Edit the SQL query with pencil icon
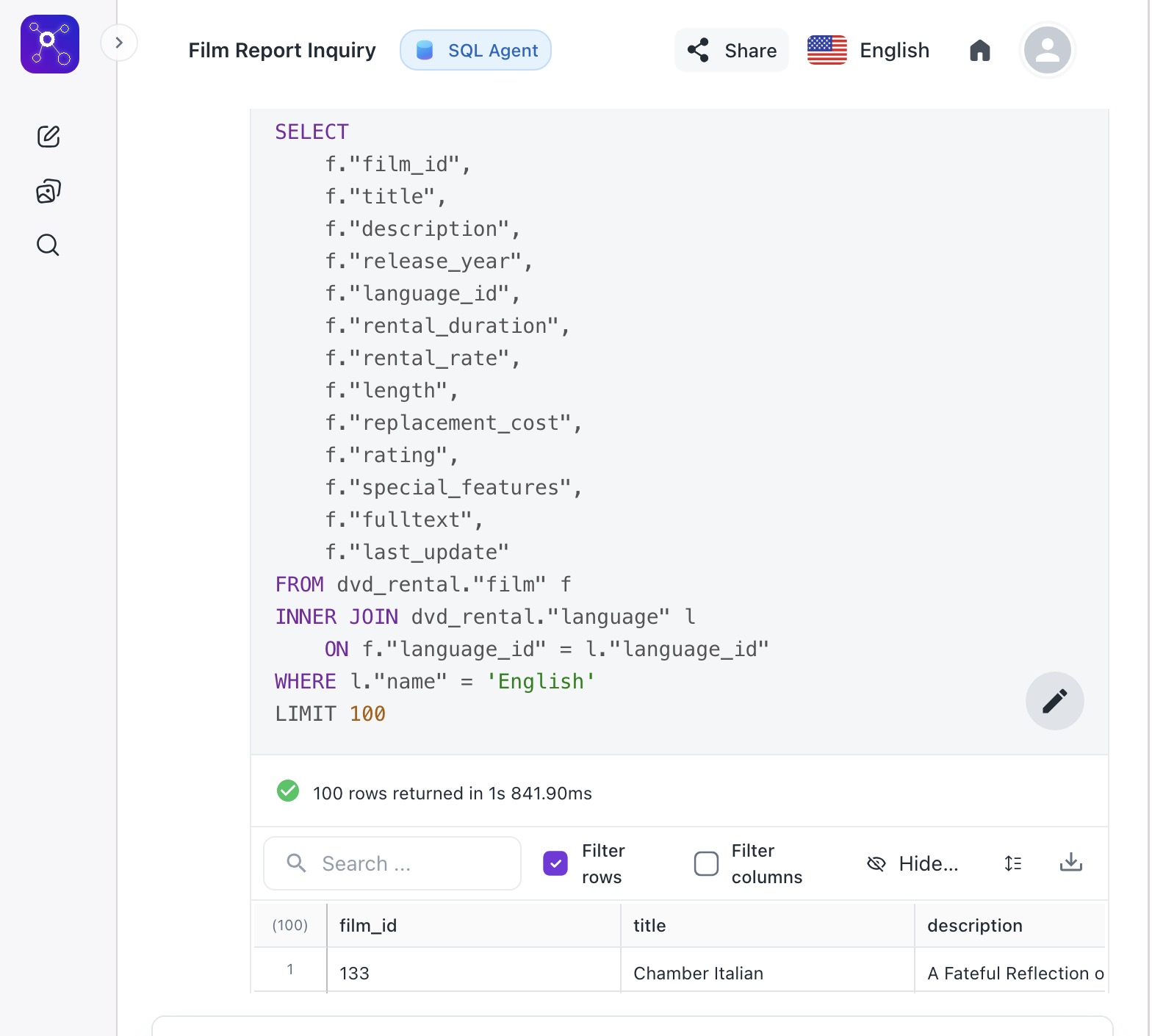The image size is (1152, 1036). click(x=1054, y=701)
